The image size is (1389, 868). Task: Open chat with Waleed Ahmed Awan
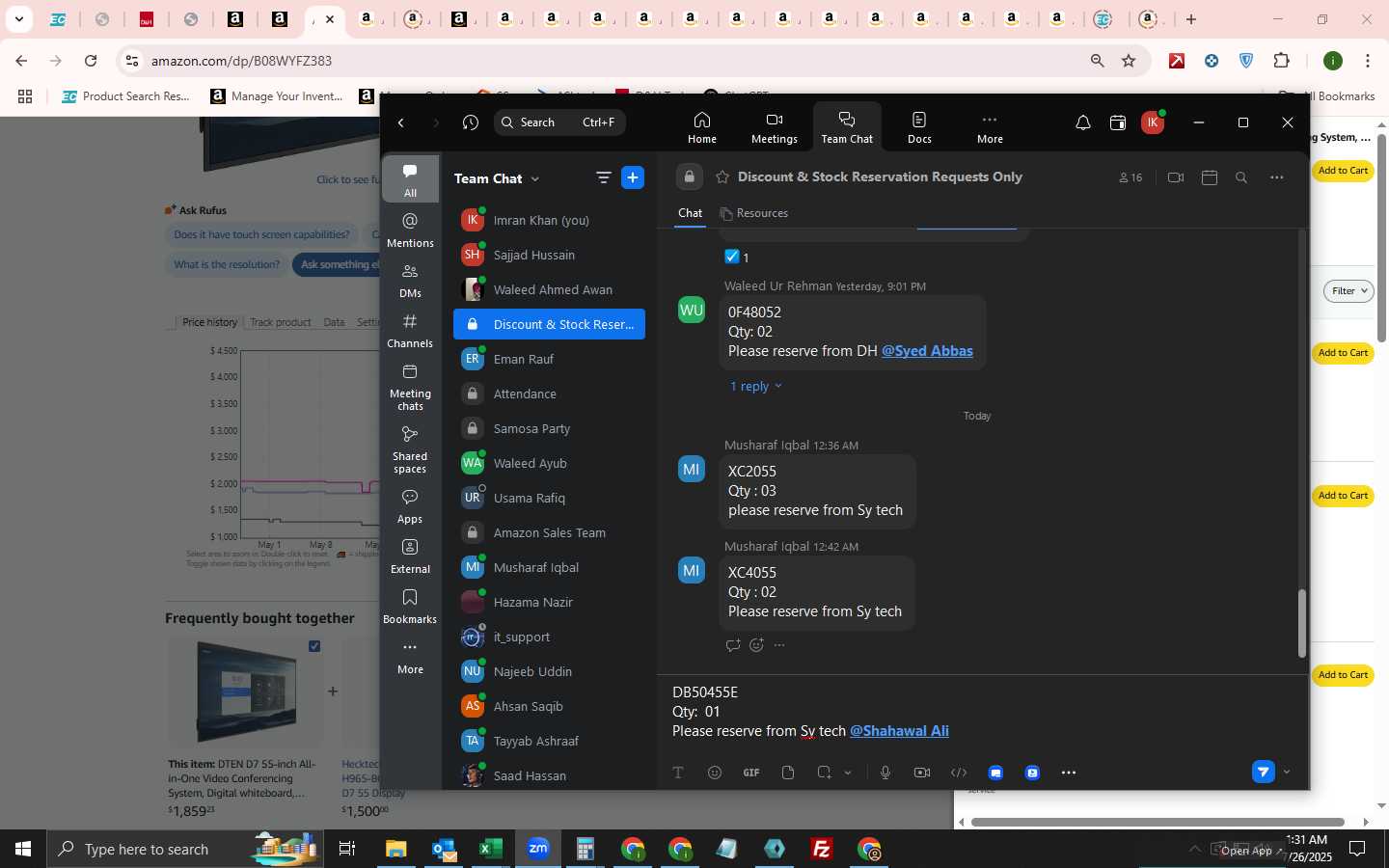[549, 289]
